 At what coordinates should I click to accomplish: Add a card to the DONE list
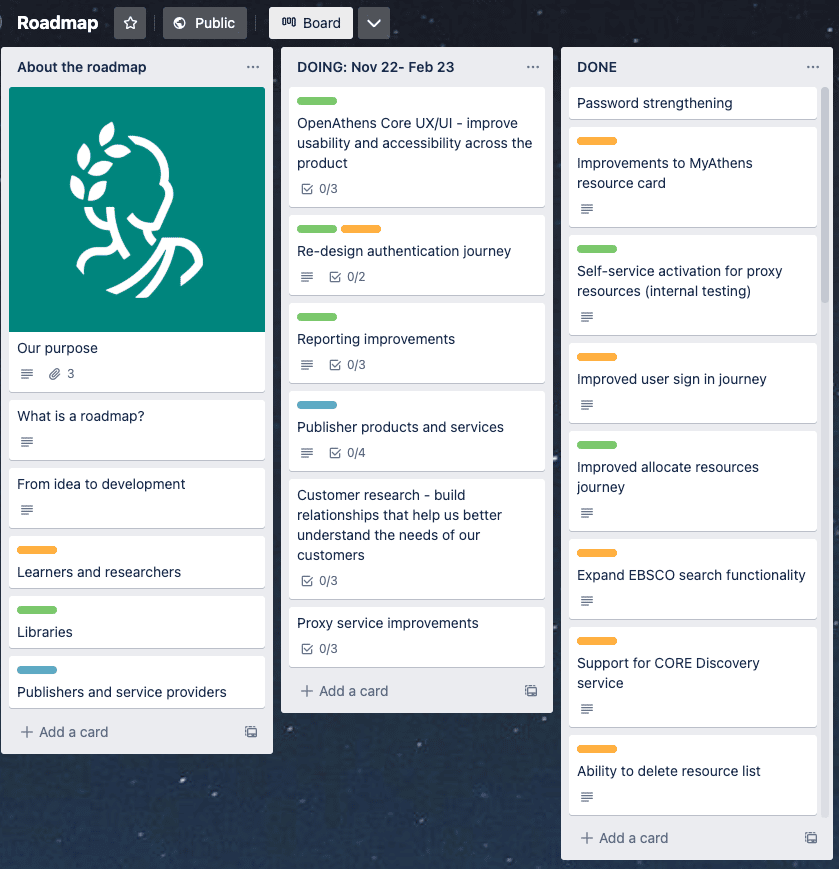coord(624,838)
